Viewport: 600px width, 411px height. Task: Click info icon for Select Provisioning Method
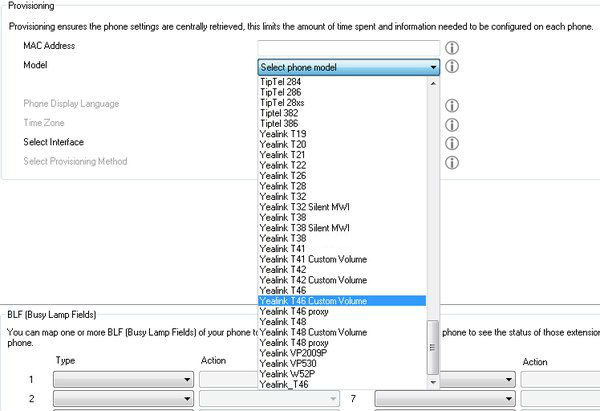[x=451, y=162]
